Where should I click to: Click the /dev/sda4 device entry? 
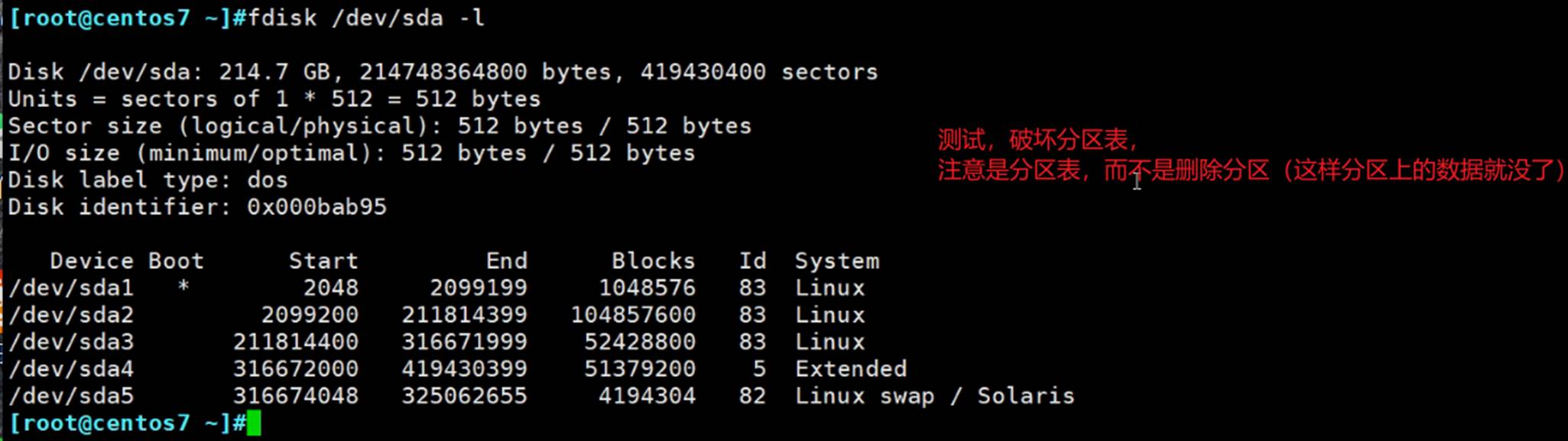71,369
